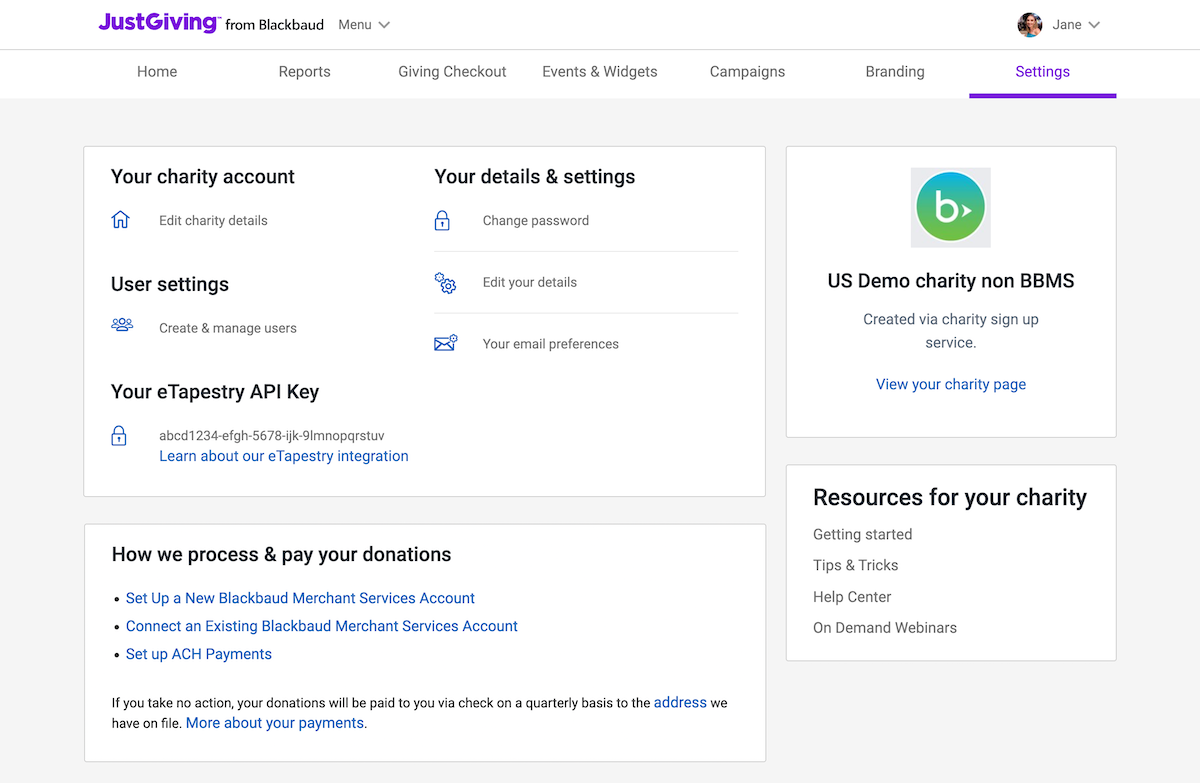This screenshot has width=1200, height=783.
Task: Click the Your charity account heading
Action: click(x=203, y=177)
